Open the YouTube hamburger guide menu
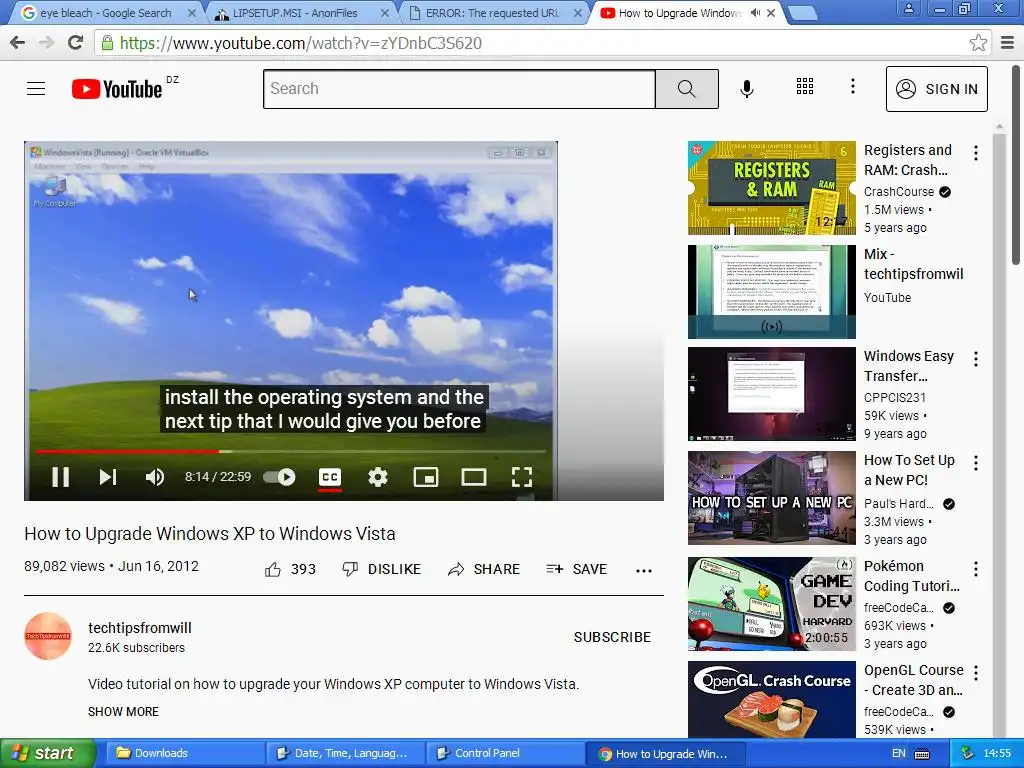1024x768 pixels. [x=36, y=88]
